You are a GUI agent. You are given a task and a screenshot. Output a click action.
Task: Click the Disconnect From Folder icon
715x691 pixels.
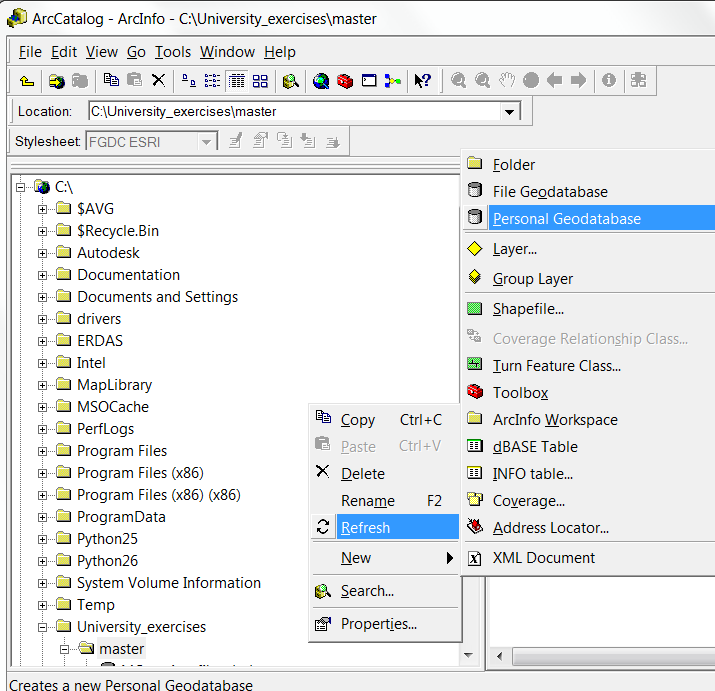80,81
